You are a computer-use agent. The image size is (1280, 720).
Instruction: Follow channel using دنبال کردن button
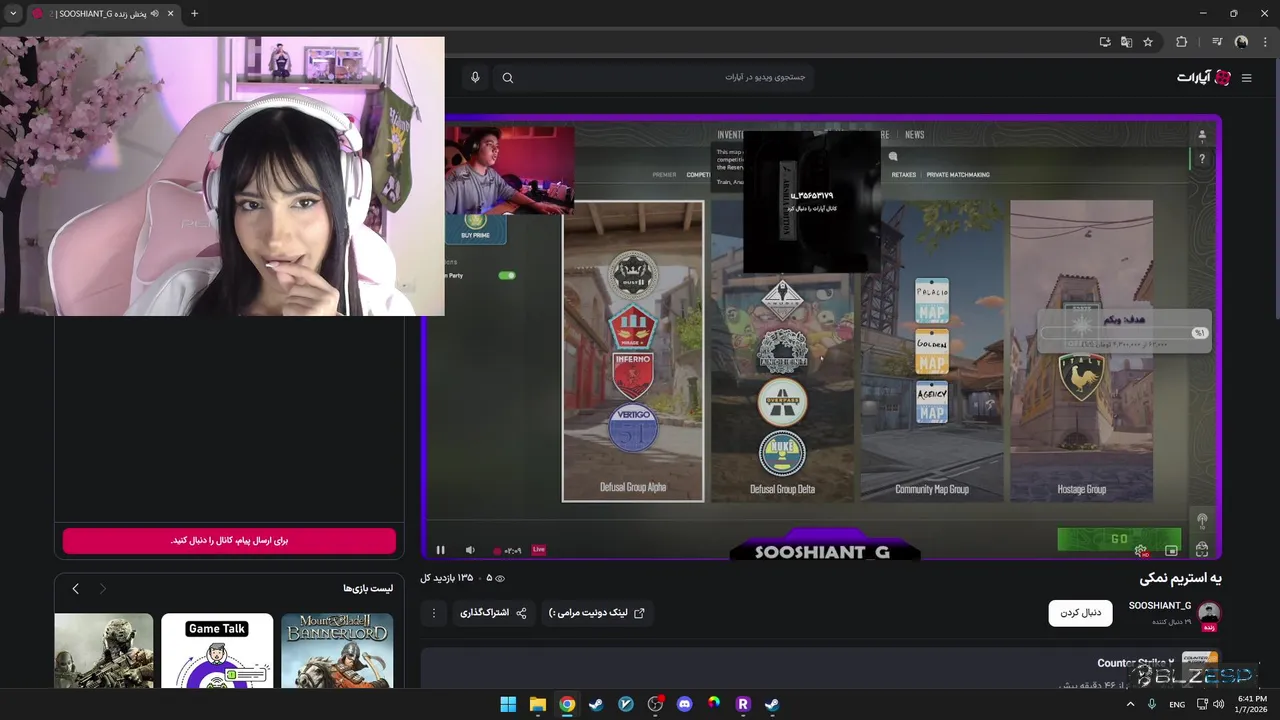point(1080,613)
